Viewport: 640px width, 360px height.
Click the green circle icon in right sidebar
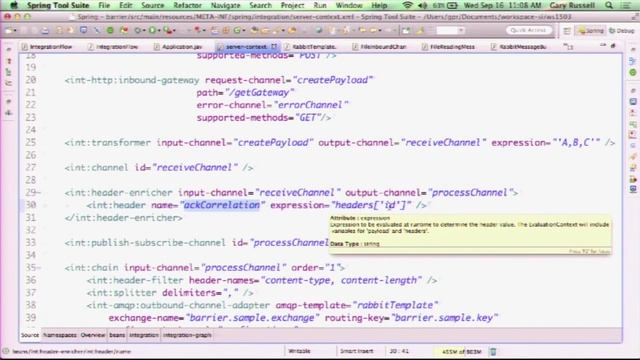633,72
